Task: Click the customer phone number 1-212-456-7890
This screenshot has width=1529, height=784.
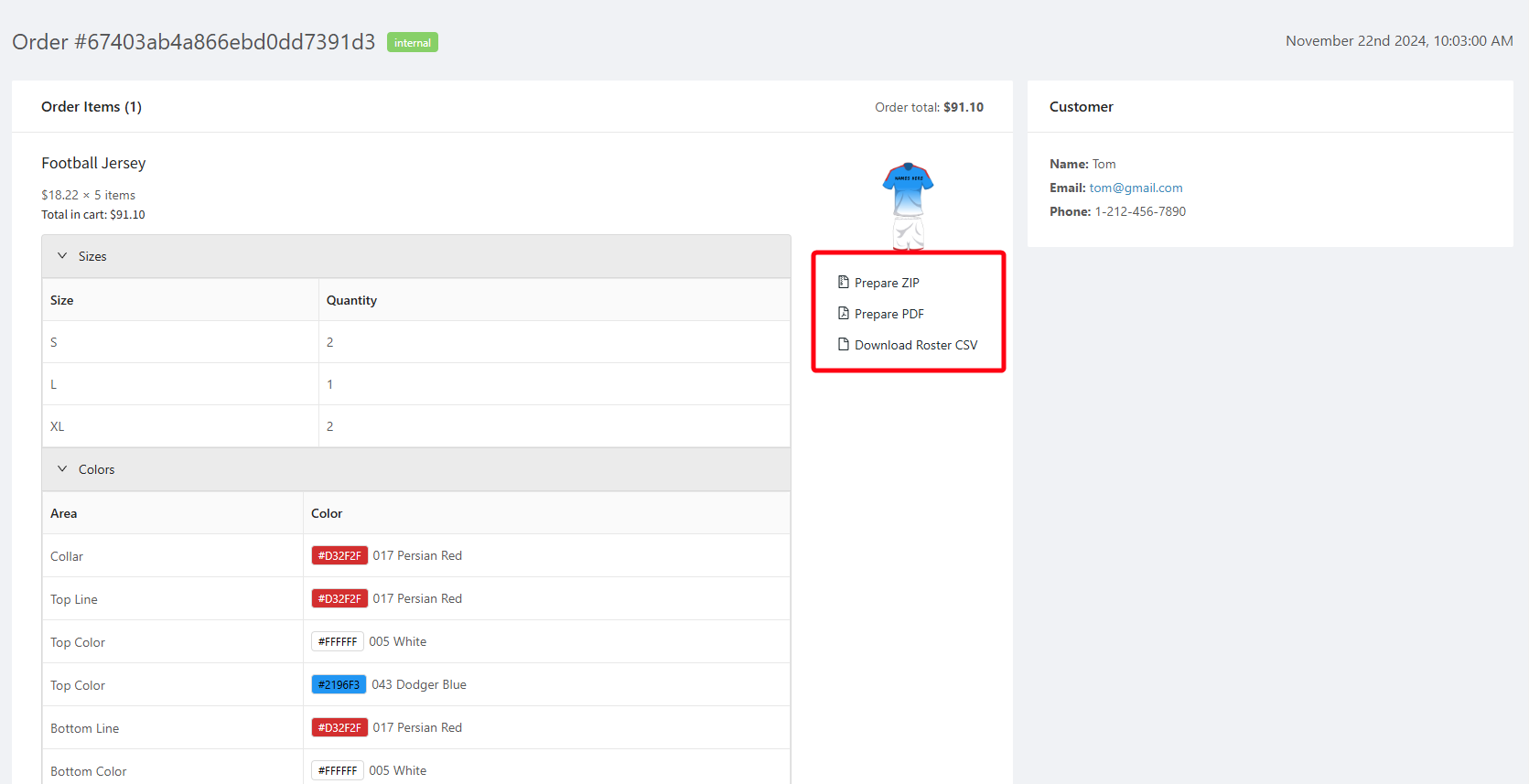Action: [1140, 211]
